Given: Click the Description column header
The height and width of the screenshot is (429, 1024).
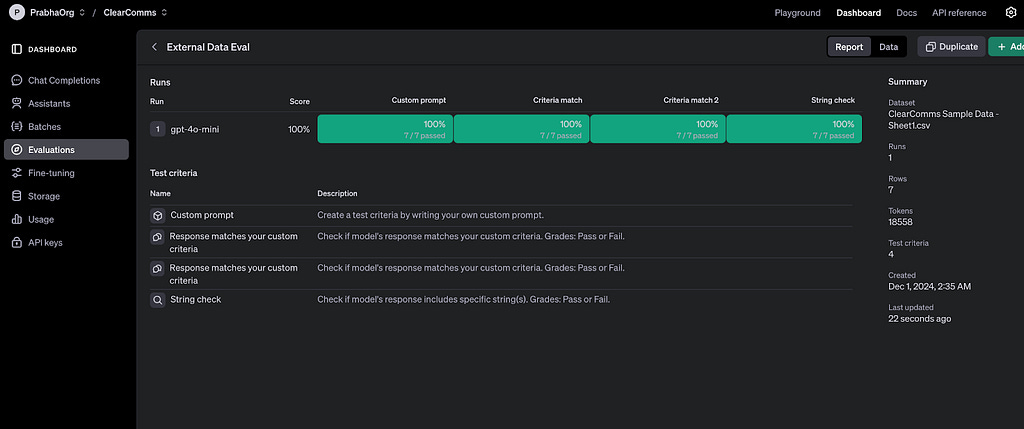Looking at the screenshot, I should (337, 193).
